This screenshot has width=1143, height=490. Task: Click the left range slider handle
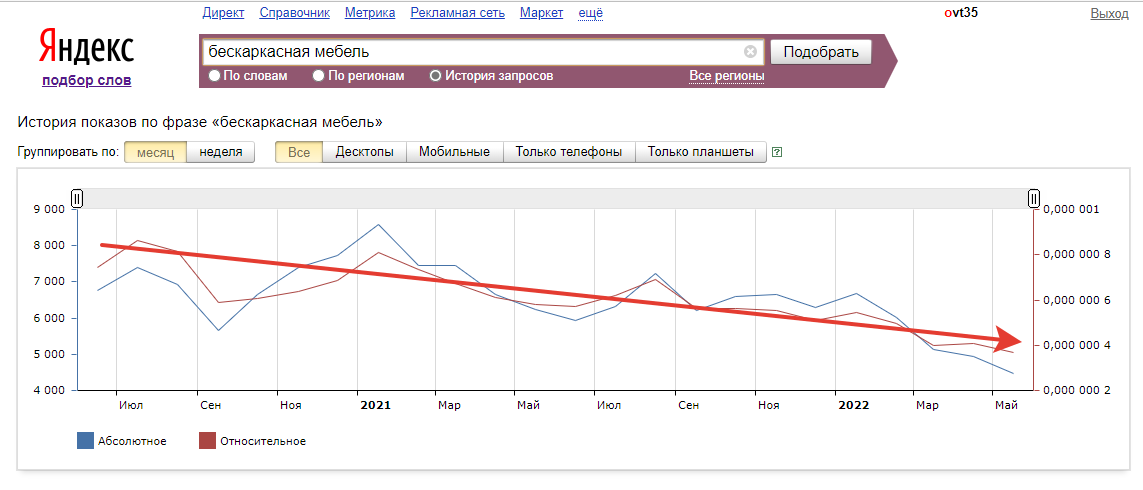77,199
